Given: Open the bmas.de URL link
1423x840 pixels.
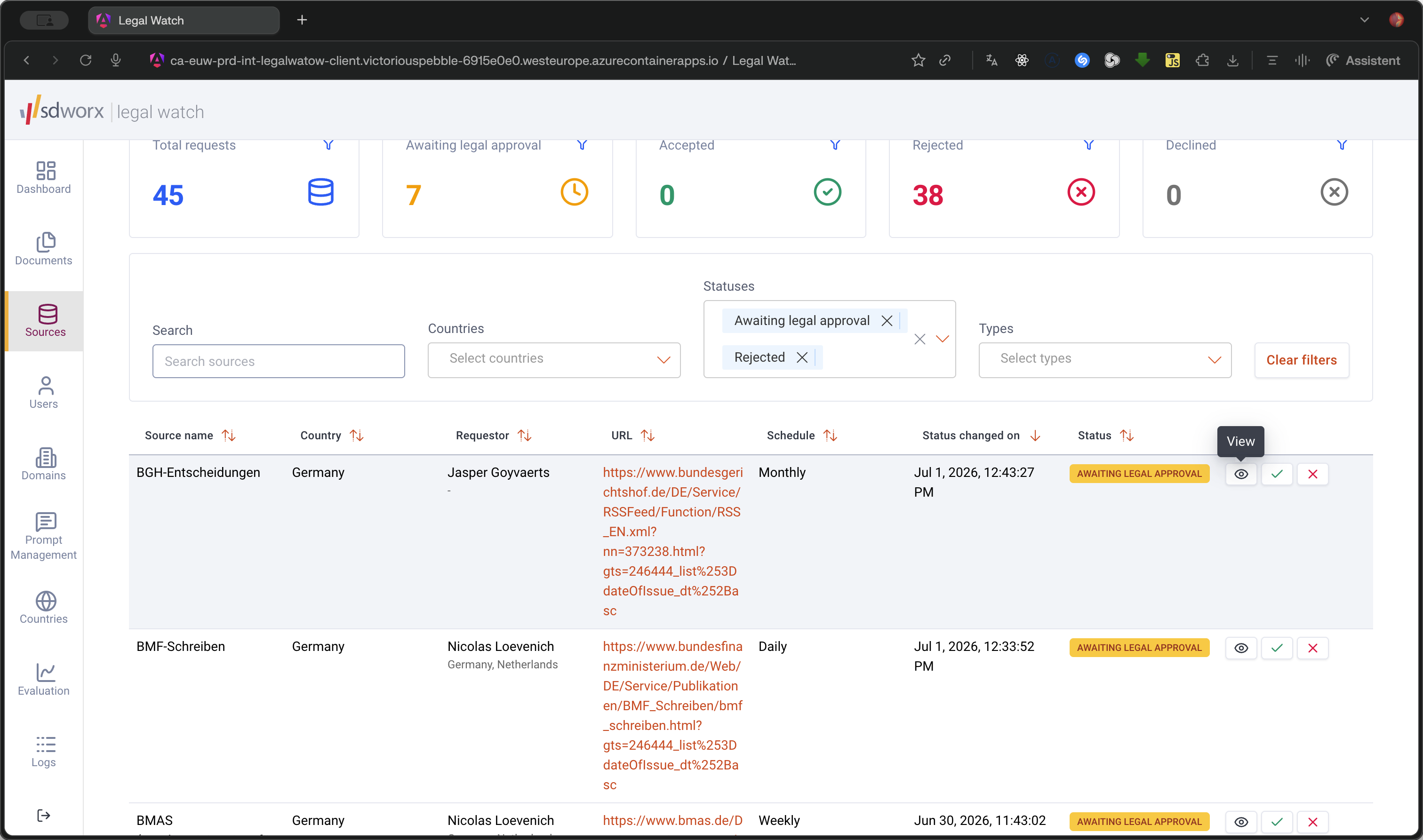Looking at the screenshot, I should [x=672, y=820].
